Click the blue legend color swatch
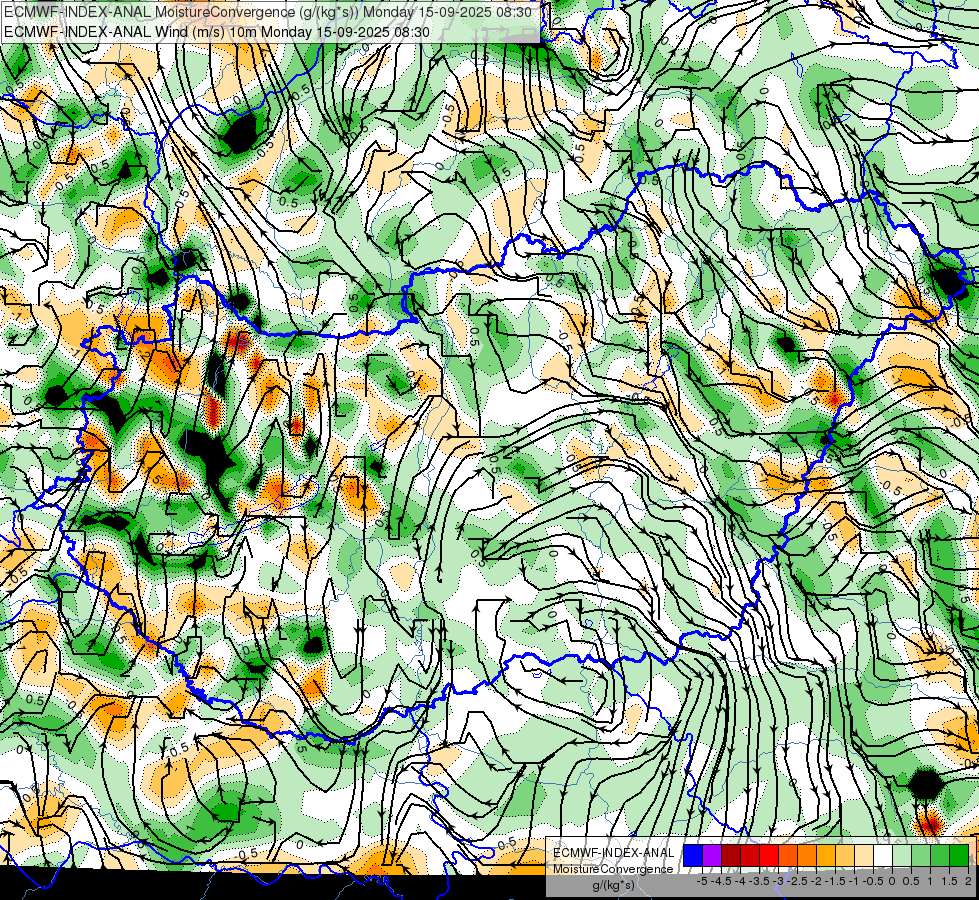 (x=693, y=855)
